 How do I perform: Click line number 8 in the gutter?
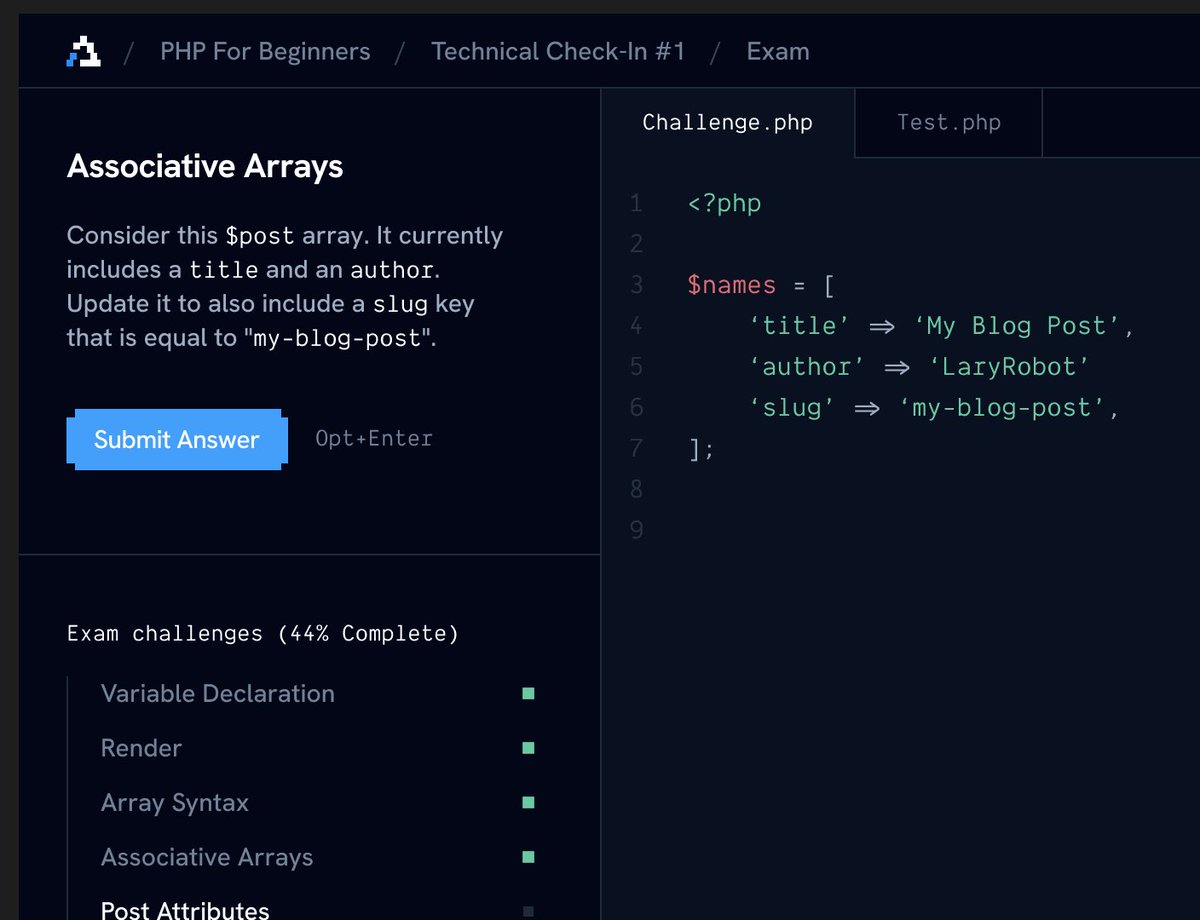tap(637, 489)
